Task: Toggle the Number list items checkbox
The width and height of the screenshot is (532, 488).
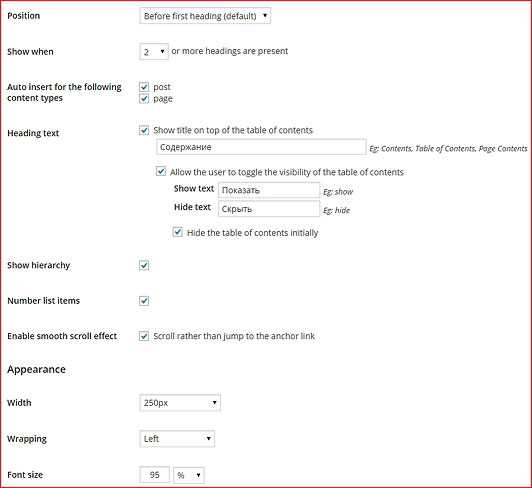Action: [x=144, y=301]
